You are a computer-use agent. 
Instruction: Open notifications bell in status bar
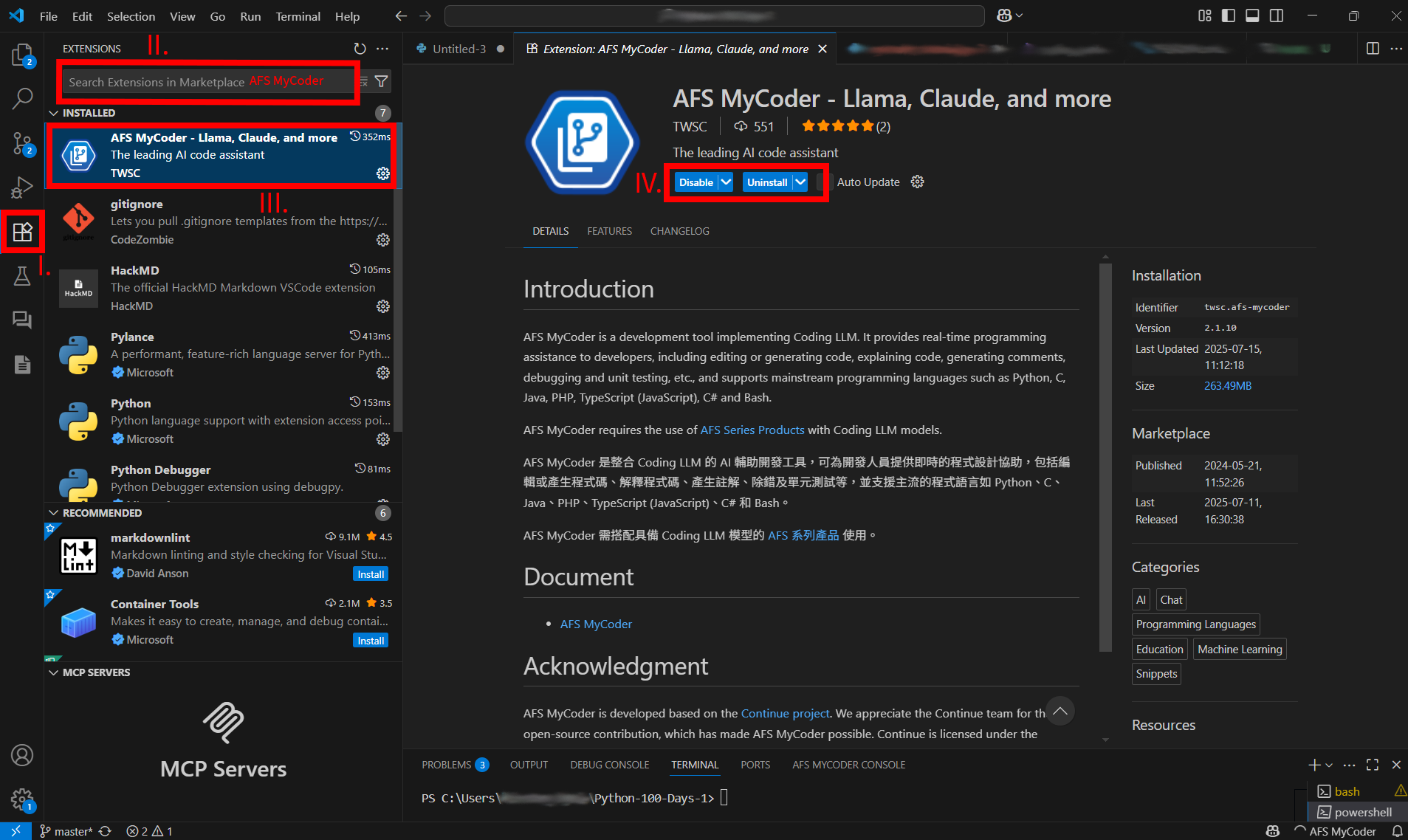point(1397,831)
